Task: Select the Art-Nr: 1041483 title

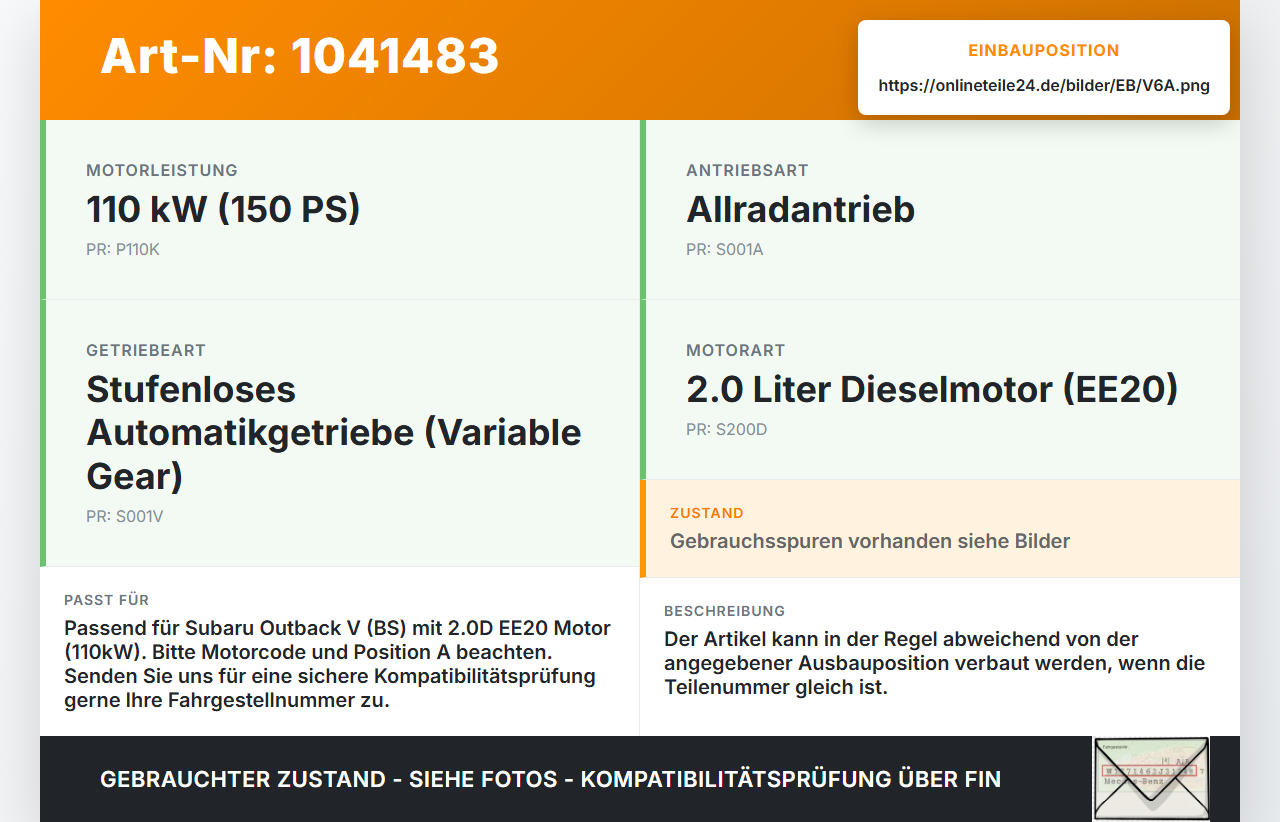Action: click(300, 56)
